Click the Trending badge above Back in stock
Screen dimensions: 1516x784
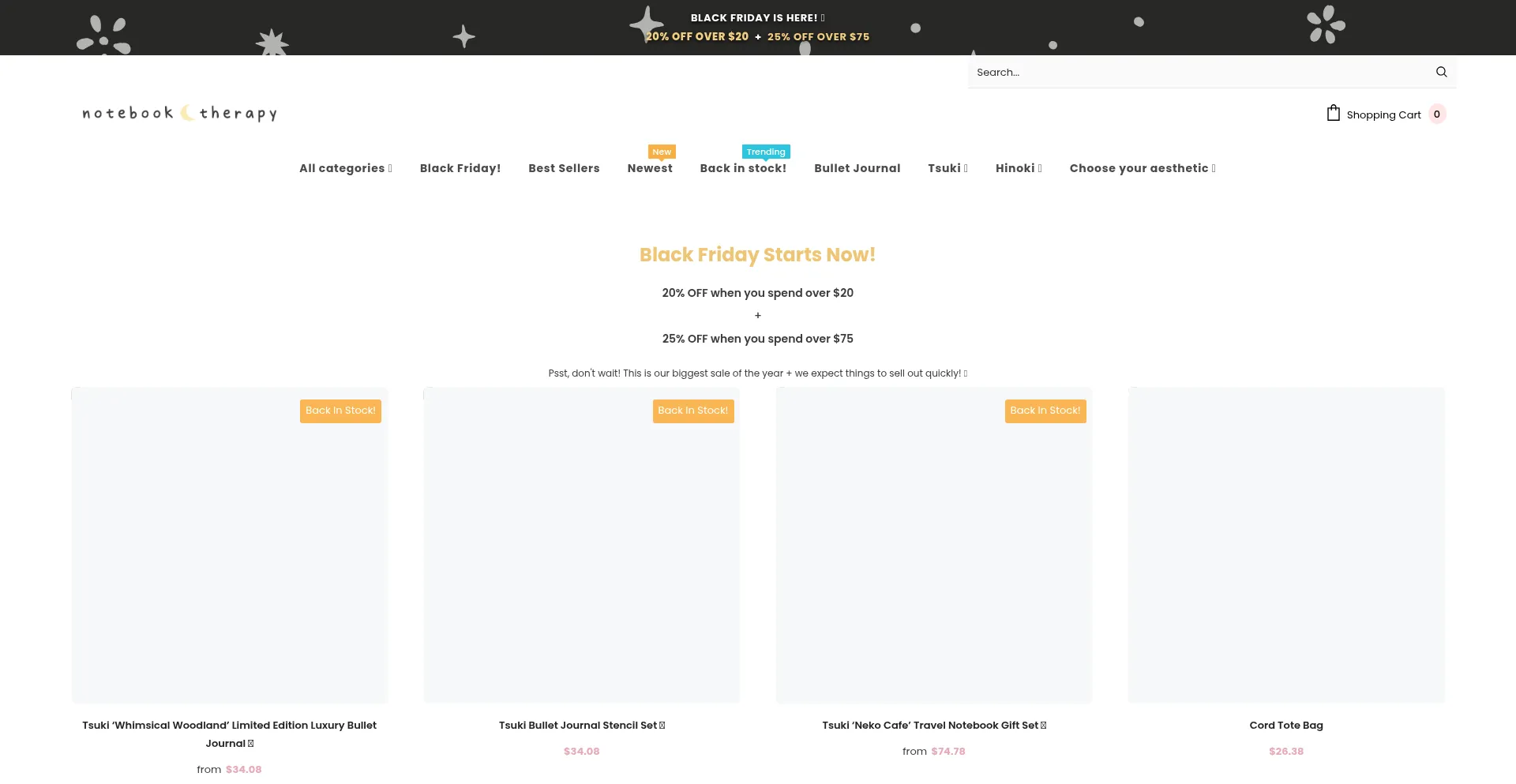[765, 152]
